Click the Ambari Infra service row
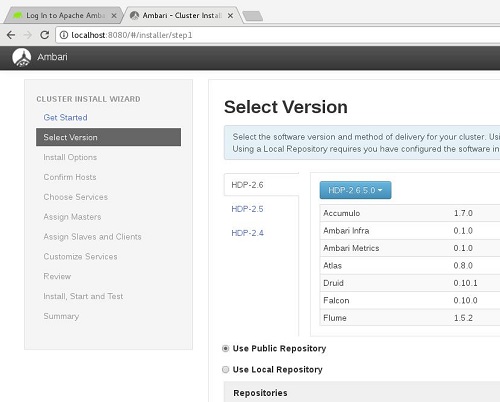This screenshot has width=500, height=402. point(410,231)
